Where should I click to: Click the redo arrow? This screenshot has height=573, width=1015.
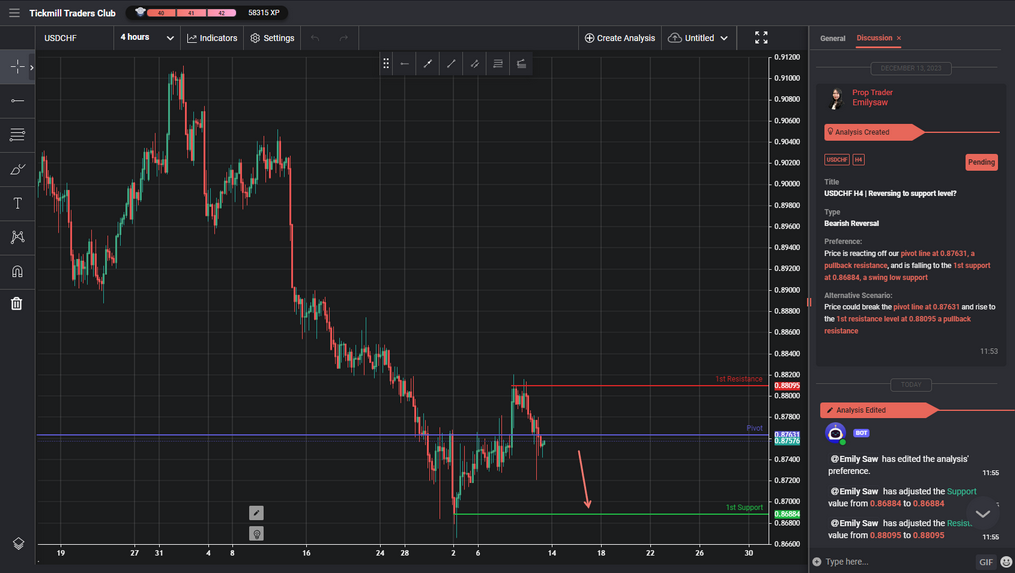point(344,38)
